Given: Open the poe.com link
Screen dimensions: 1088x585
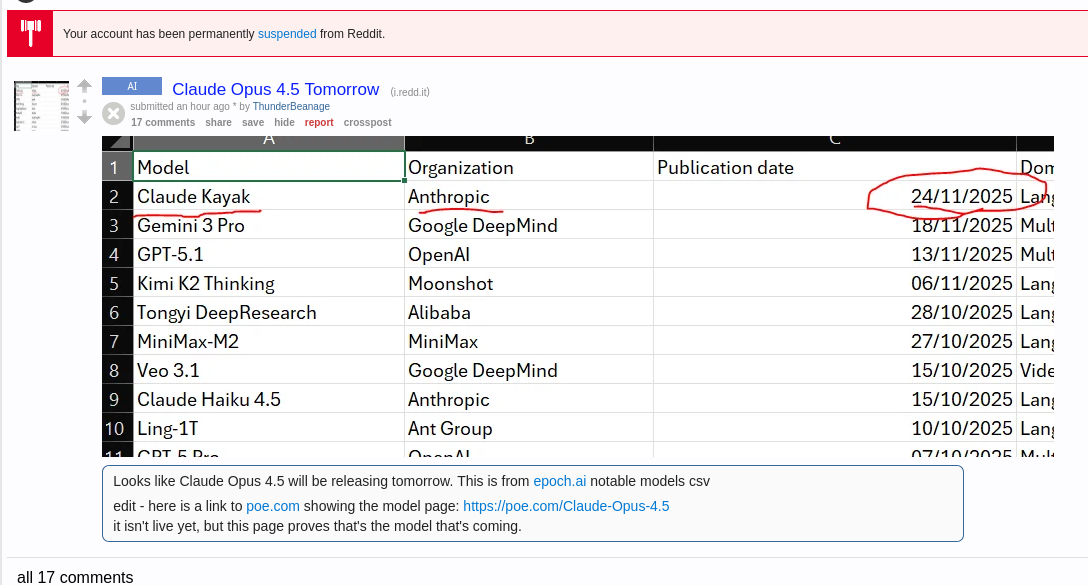Looking at the screenshot, I should pos(273,506).
